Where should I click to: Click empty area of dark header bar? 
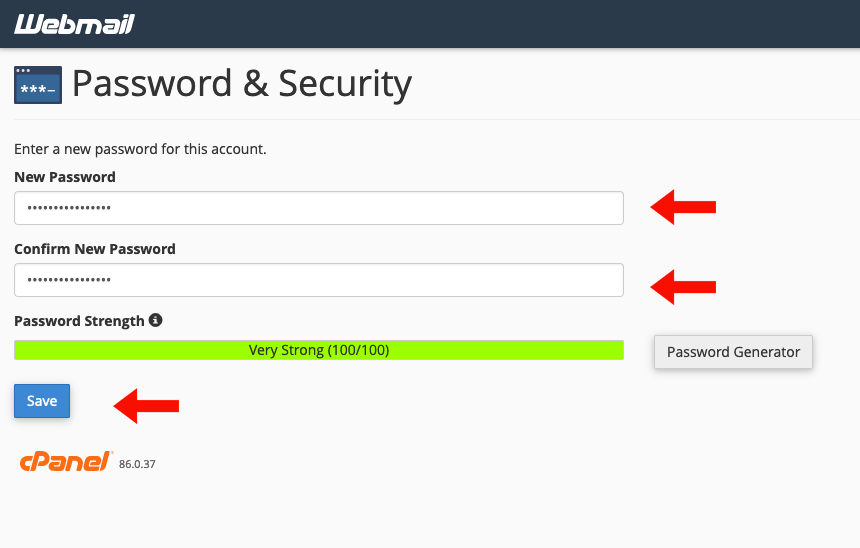point(500,24)
